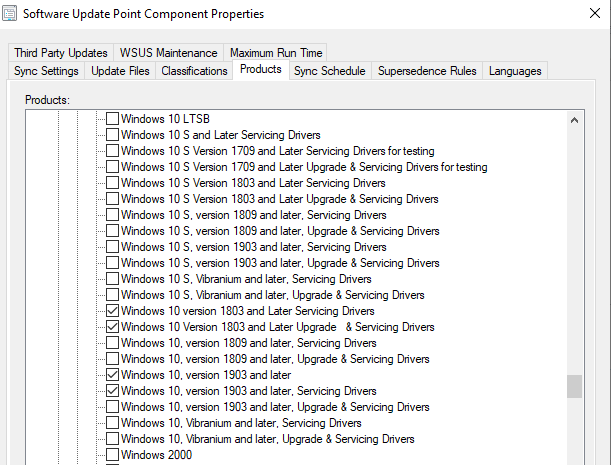The image size is (611, 465).
Task: Select Windows 10 S and Later Servicing Drivers label
Action: coord(221,134)
